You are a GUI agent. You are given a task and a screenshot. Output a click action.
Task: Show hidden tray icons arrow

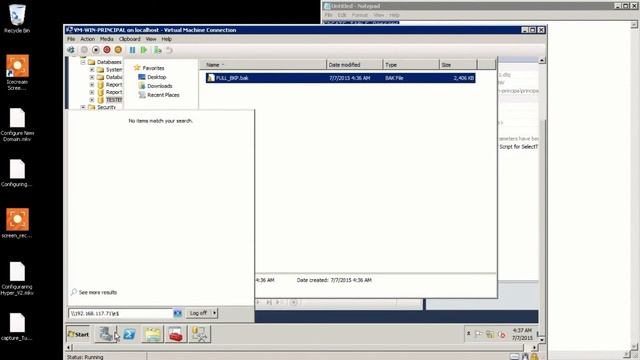[x=469, y=334]
